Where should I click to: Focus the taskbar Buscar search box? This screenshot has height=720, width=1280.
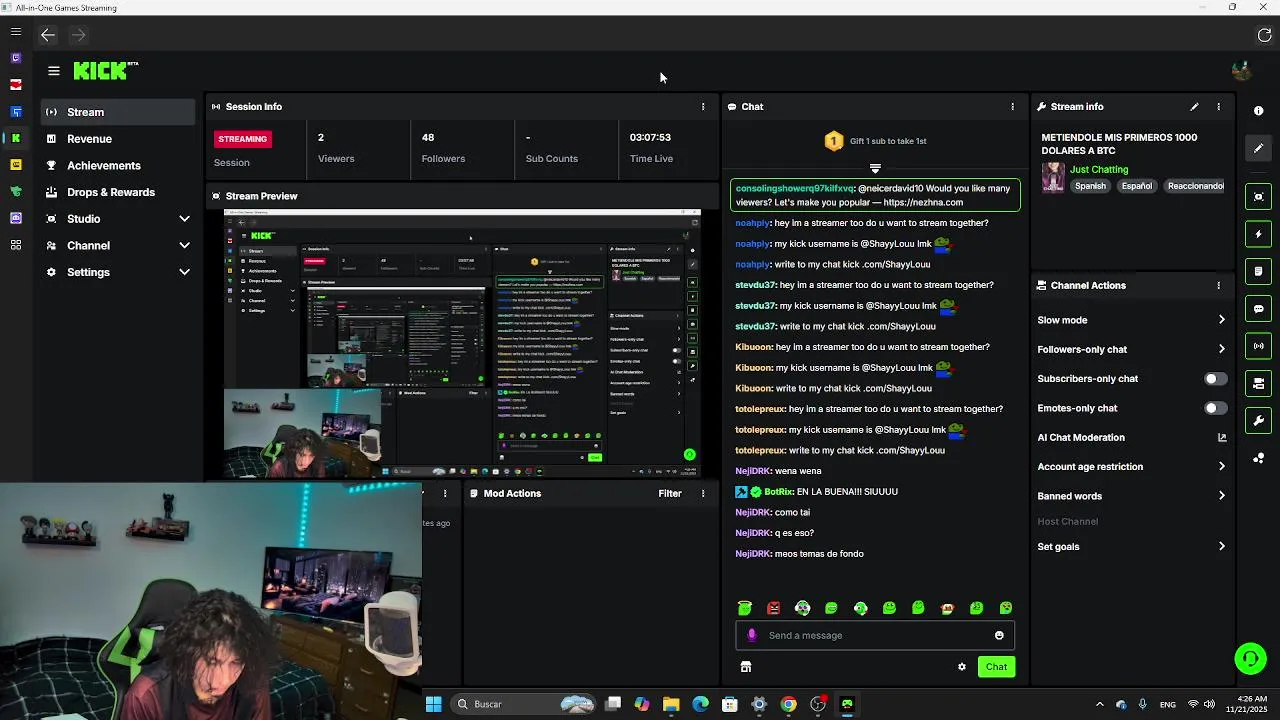(525, 704)
